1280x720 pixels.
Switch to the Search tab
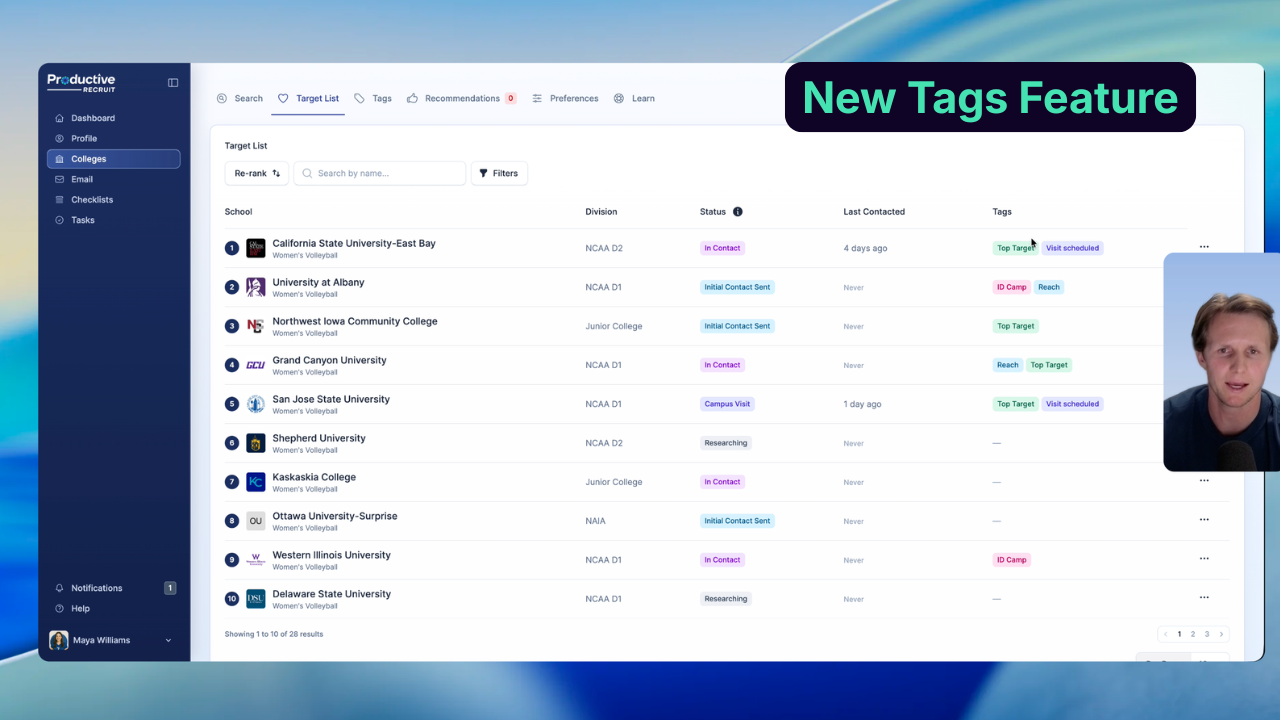click(240, 98)
